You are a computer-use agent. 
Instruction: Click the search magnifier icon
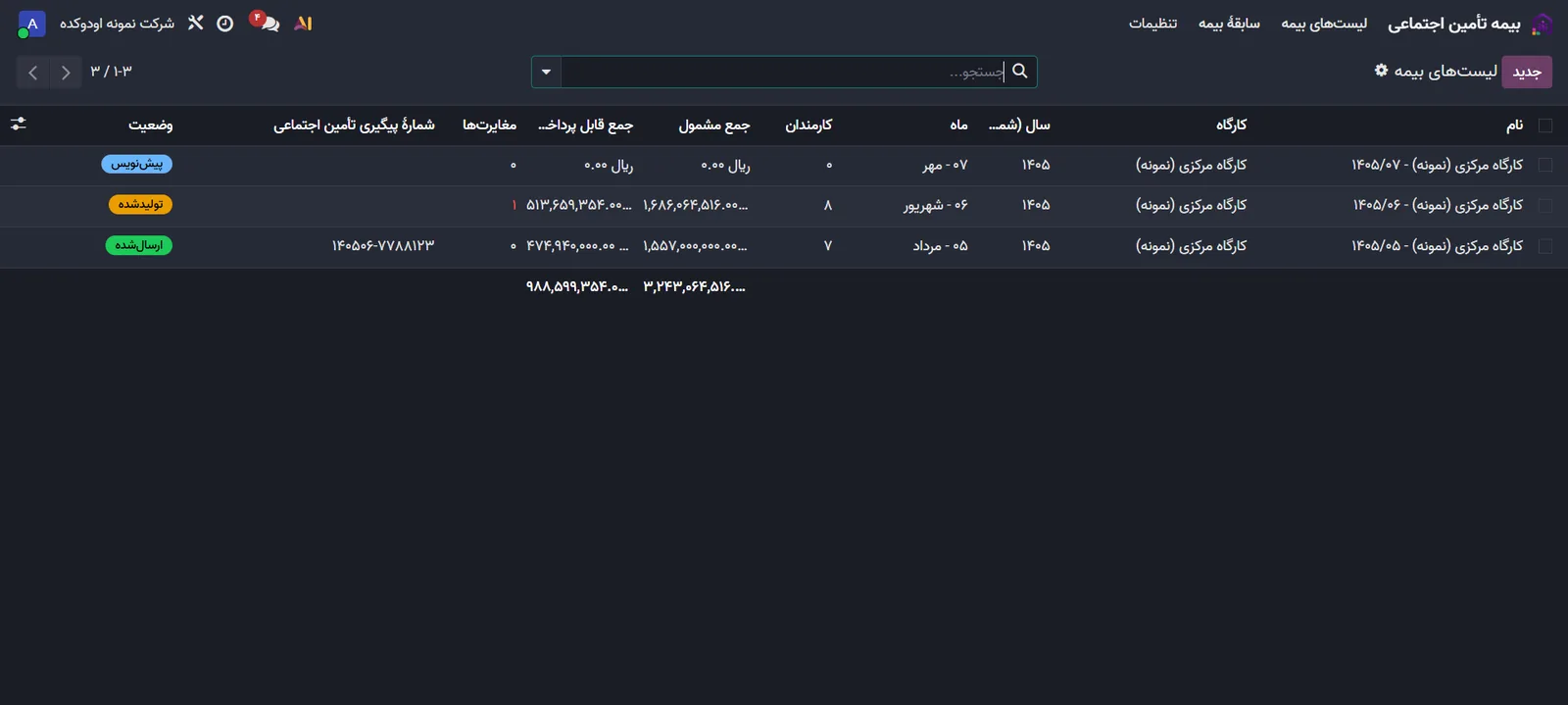[1019, 71]
